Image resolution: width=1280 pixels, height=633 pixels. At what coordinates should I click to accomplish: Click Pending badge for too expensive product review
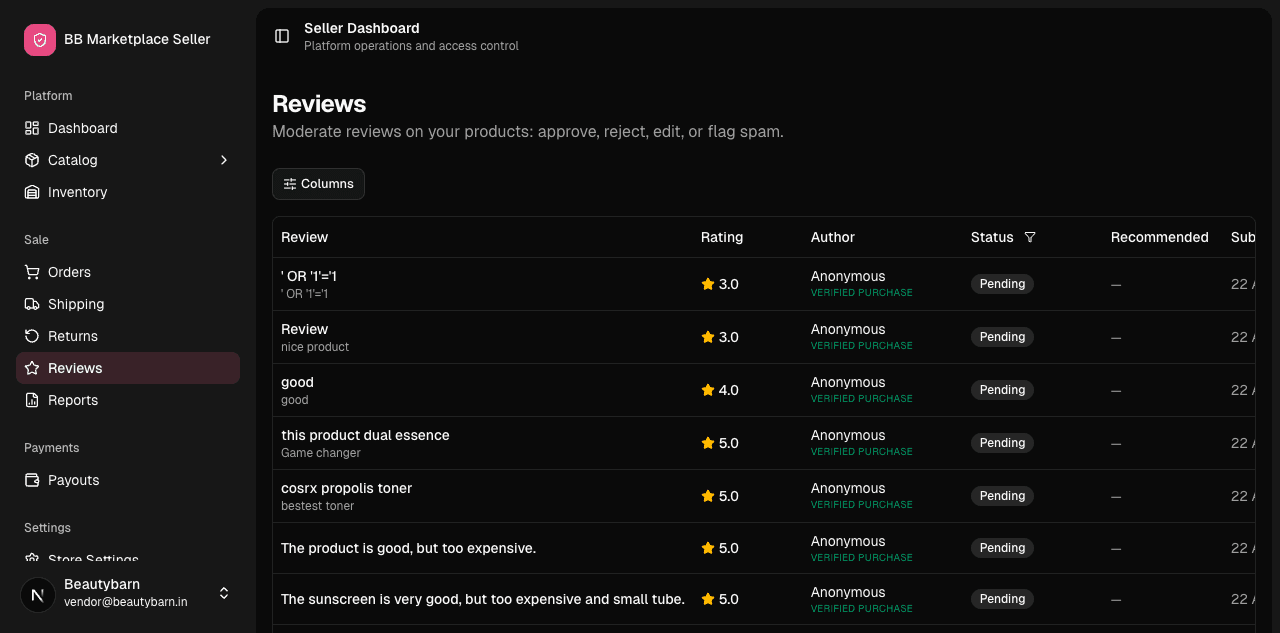[1002, 548]
